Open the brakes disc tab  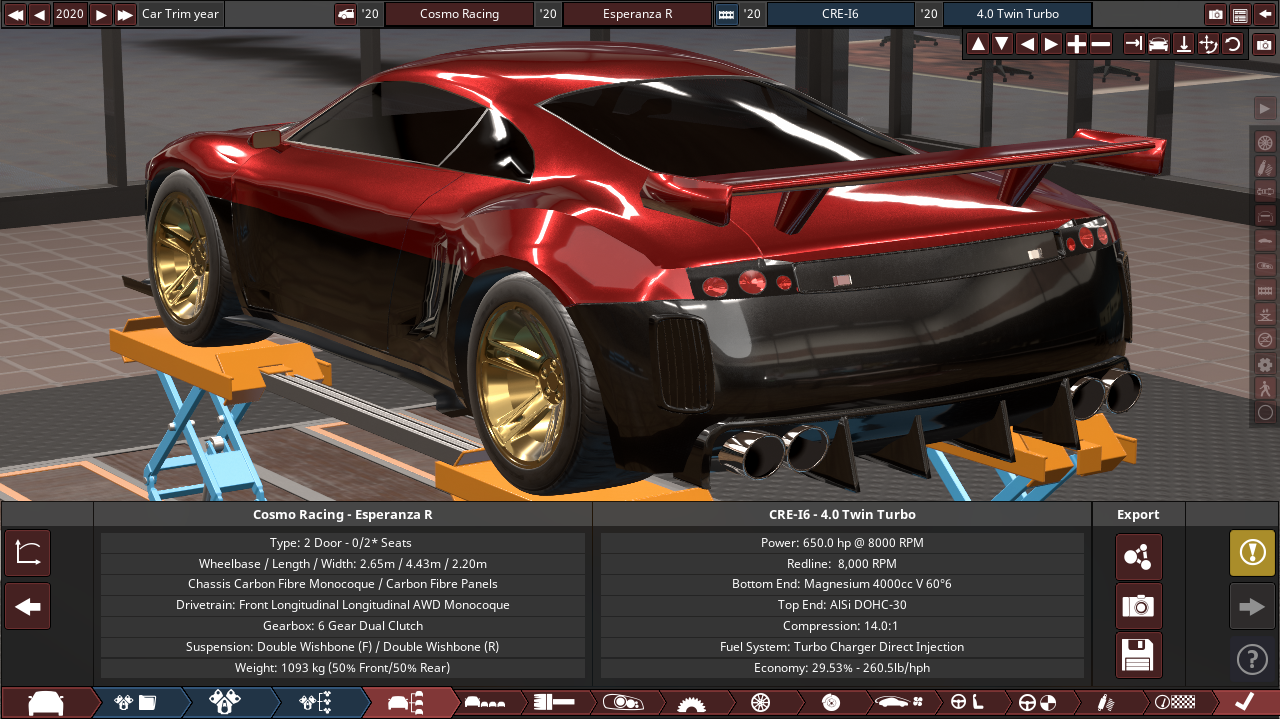(830, 703)
